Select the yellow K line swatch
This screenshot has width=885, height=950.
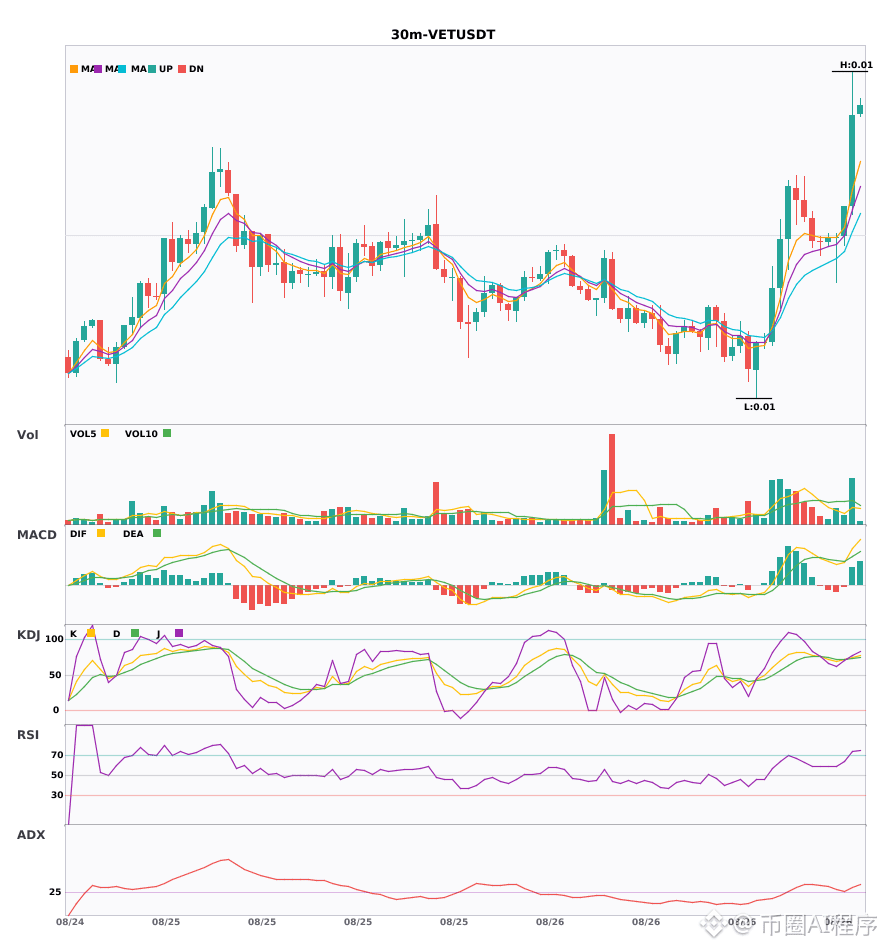click(91, 633)
